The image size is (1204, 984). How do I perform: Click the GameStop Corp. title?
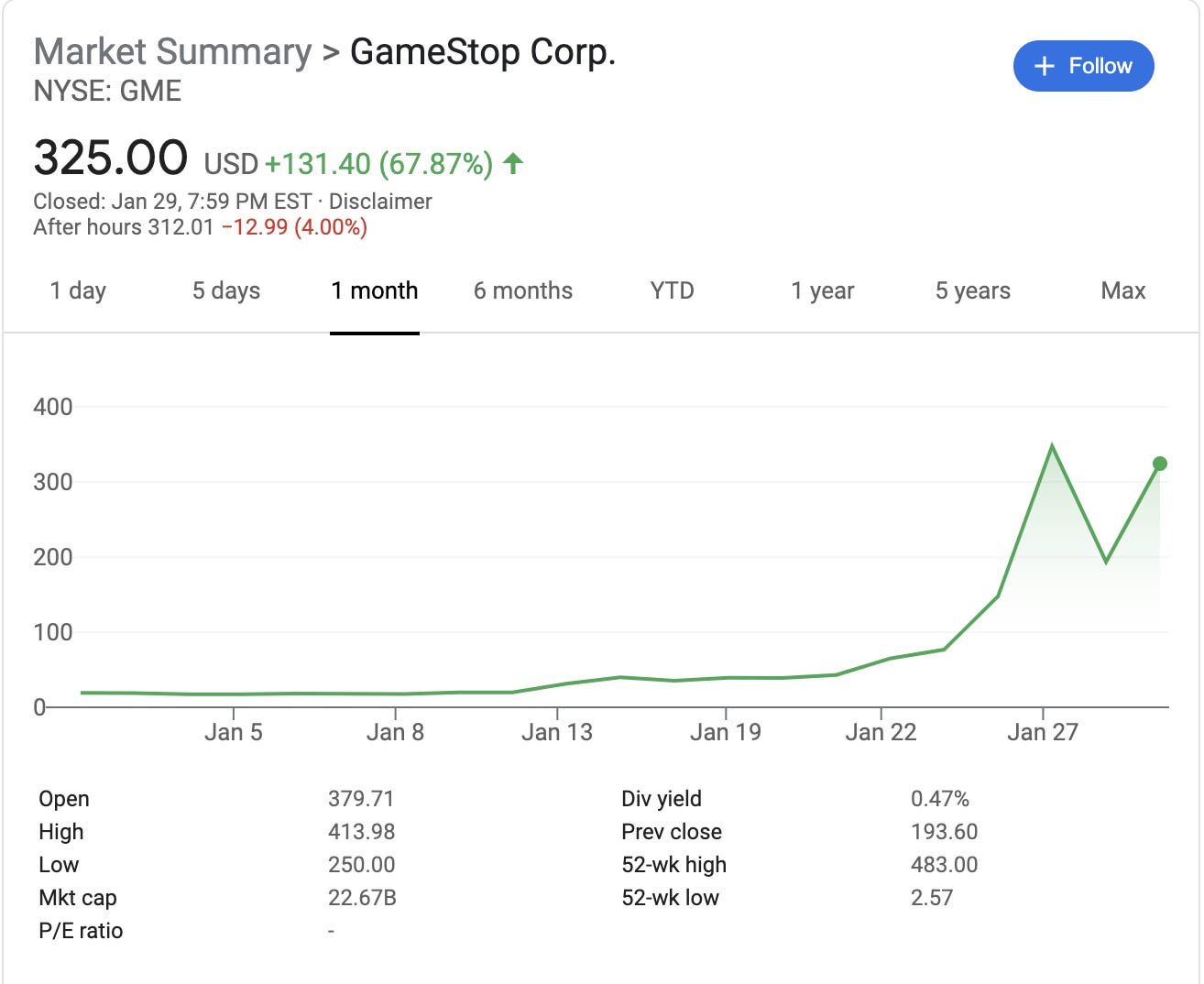483,51
